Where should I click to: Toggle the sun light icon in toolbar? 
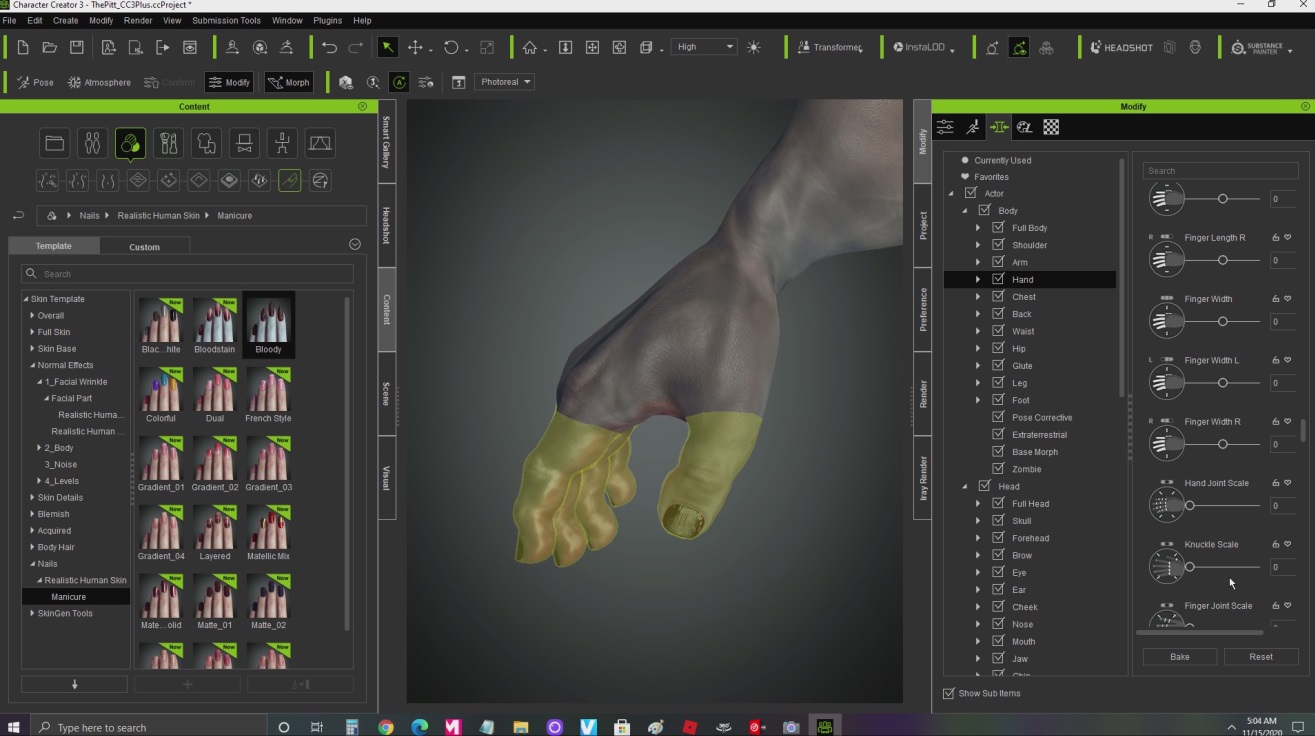753,47
